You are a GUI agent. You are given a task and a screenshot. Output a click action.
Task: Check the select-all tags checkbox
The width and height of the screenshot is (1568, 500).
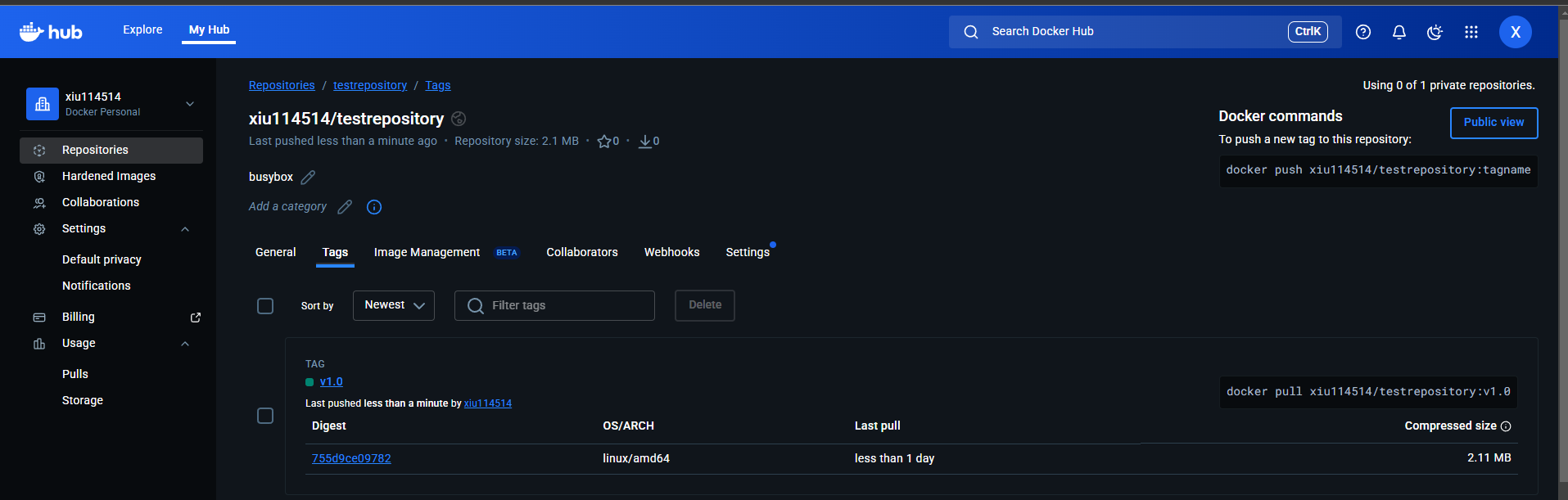pyautogui.click(x=265, y=306)
